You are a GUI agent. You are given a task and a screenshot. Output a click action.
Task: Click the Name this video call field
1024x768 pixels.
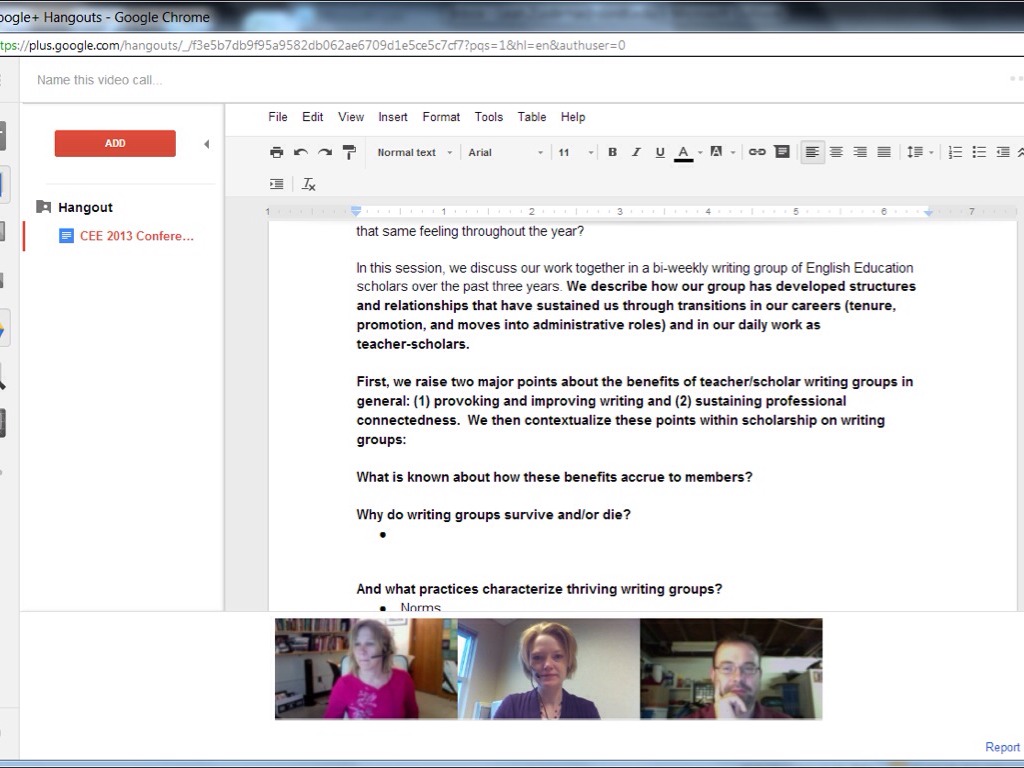(x=99, y=80)
